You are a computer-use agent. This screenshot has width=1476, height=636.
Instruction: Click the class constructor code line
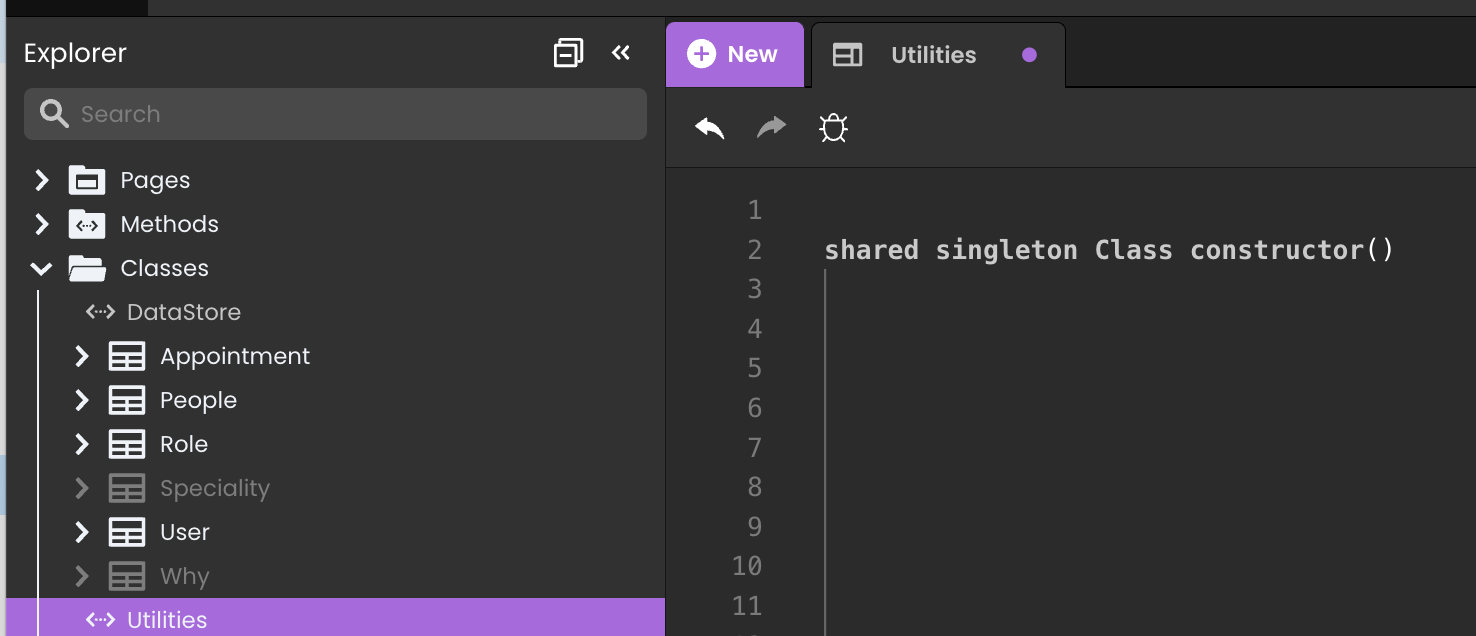pos(1108,250)
